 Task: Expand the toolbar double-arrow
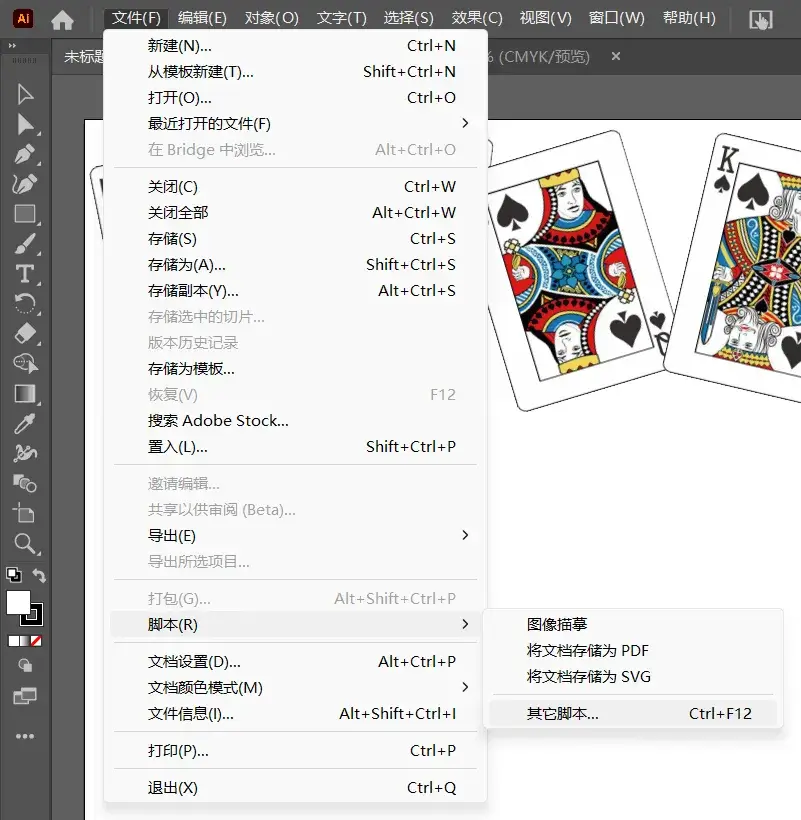tap(12, 45)
